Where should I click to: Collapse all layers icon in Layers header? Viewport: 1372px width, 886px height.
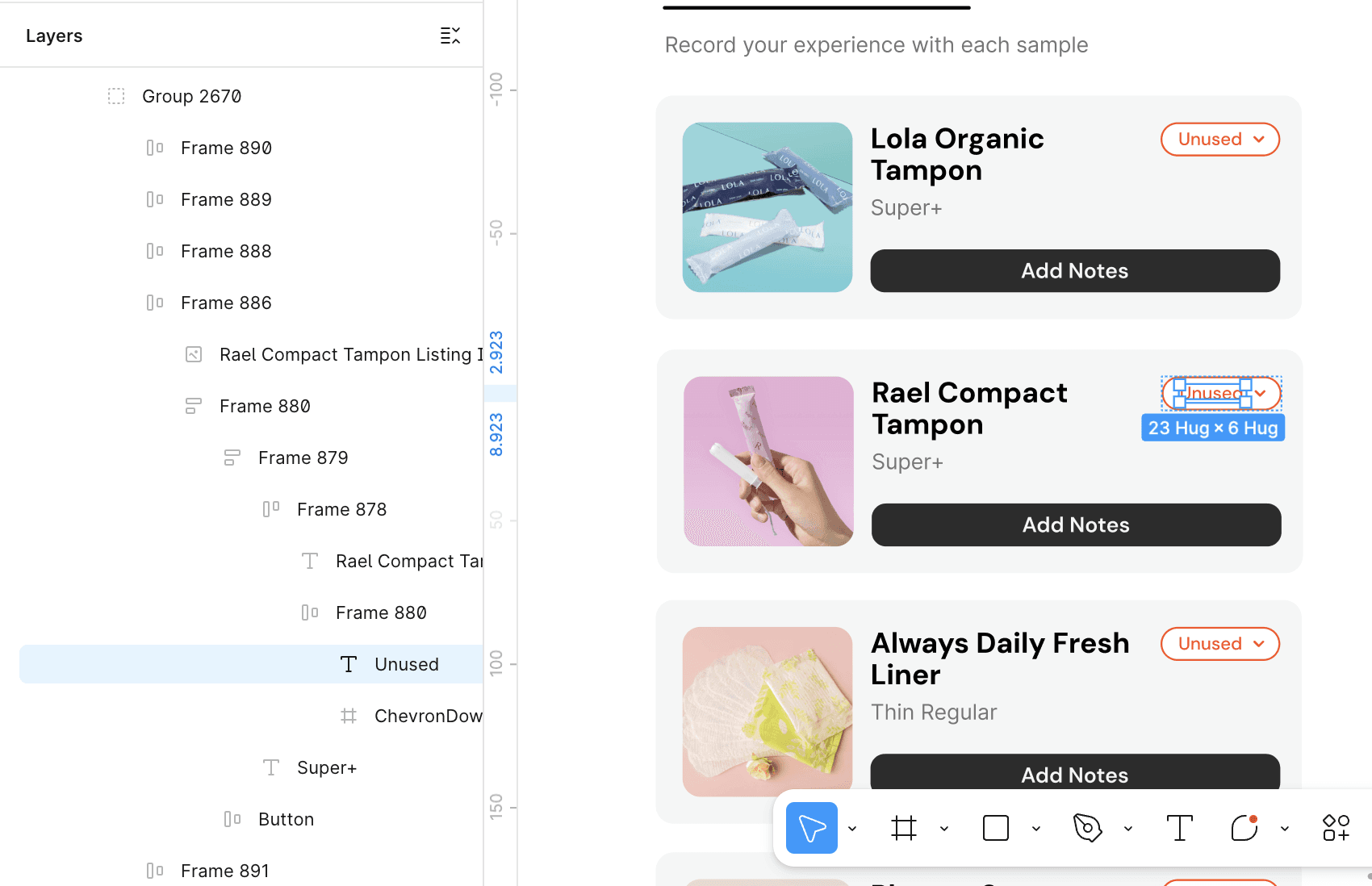(x=450, y=36)
